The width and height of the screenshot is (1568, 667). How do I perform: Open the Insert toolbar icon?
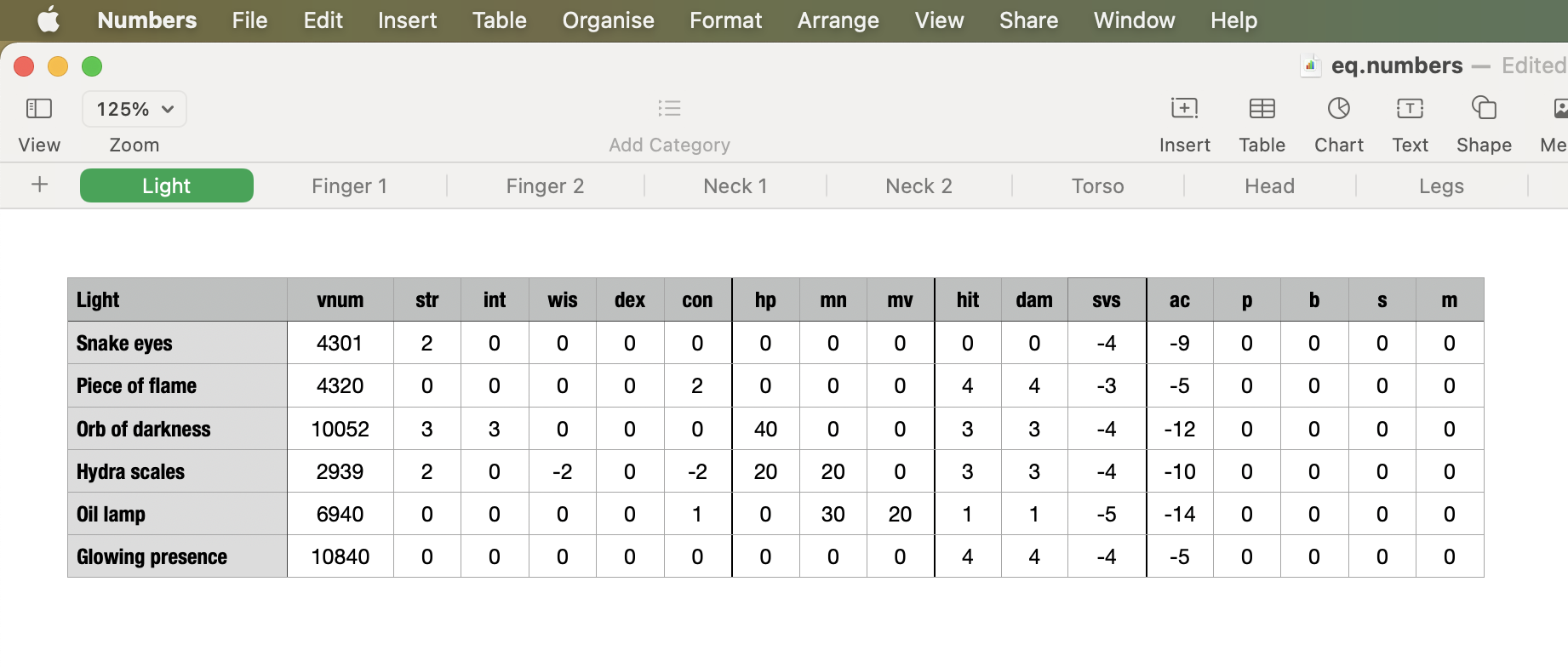click(1184, 109)
